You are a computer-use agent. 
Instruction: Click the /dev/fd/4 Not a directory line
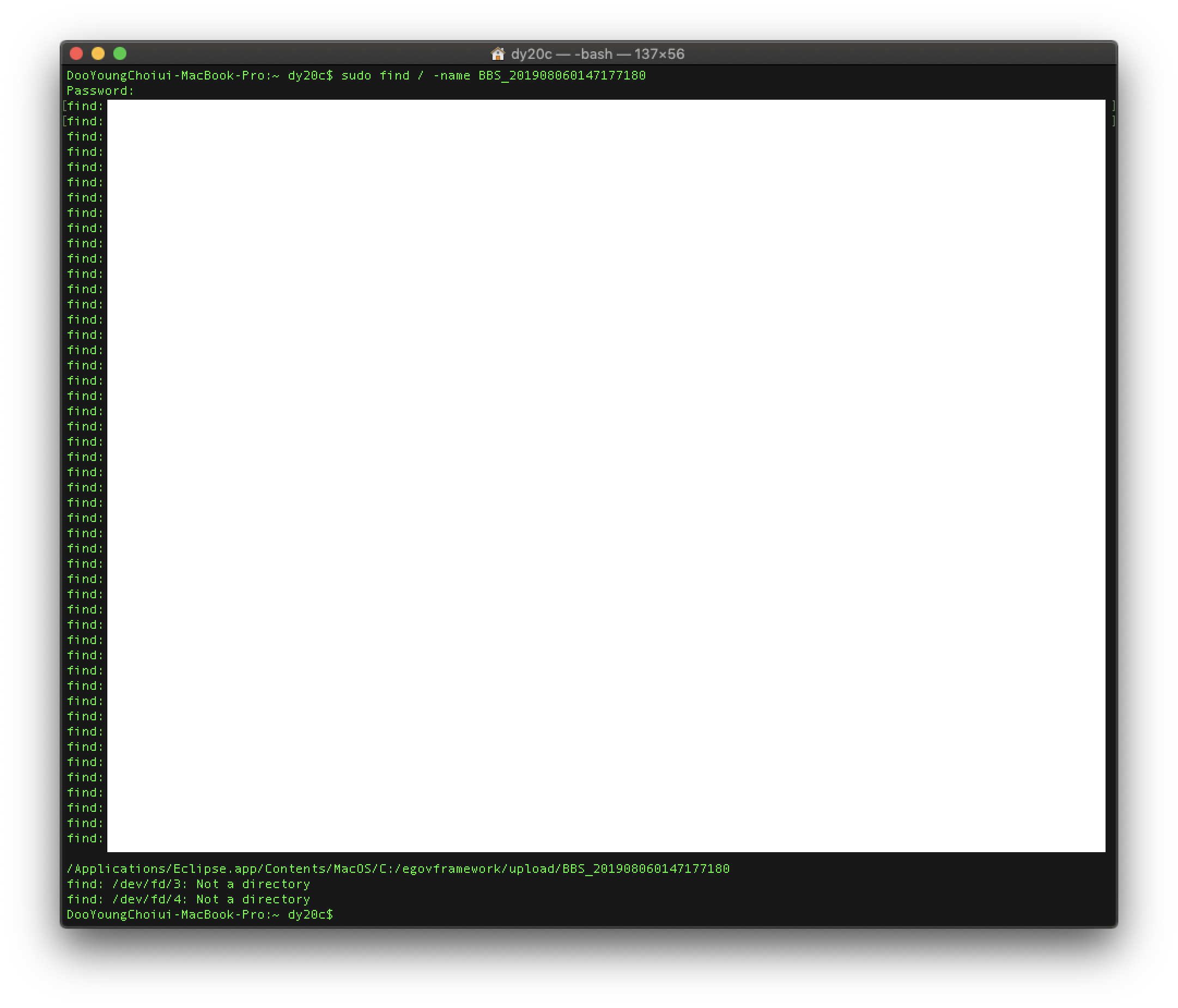(187, 900)
